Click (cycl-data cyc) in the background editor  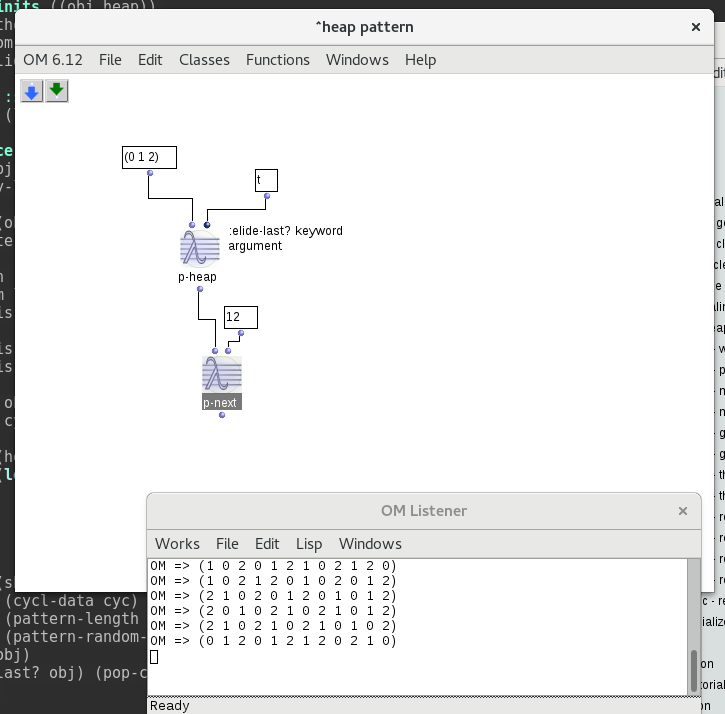[x=71, y=601]
